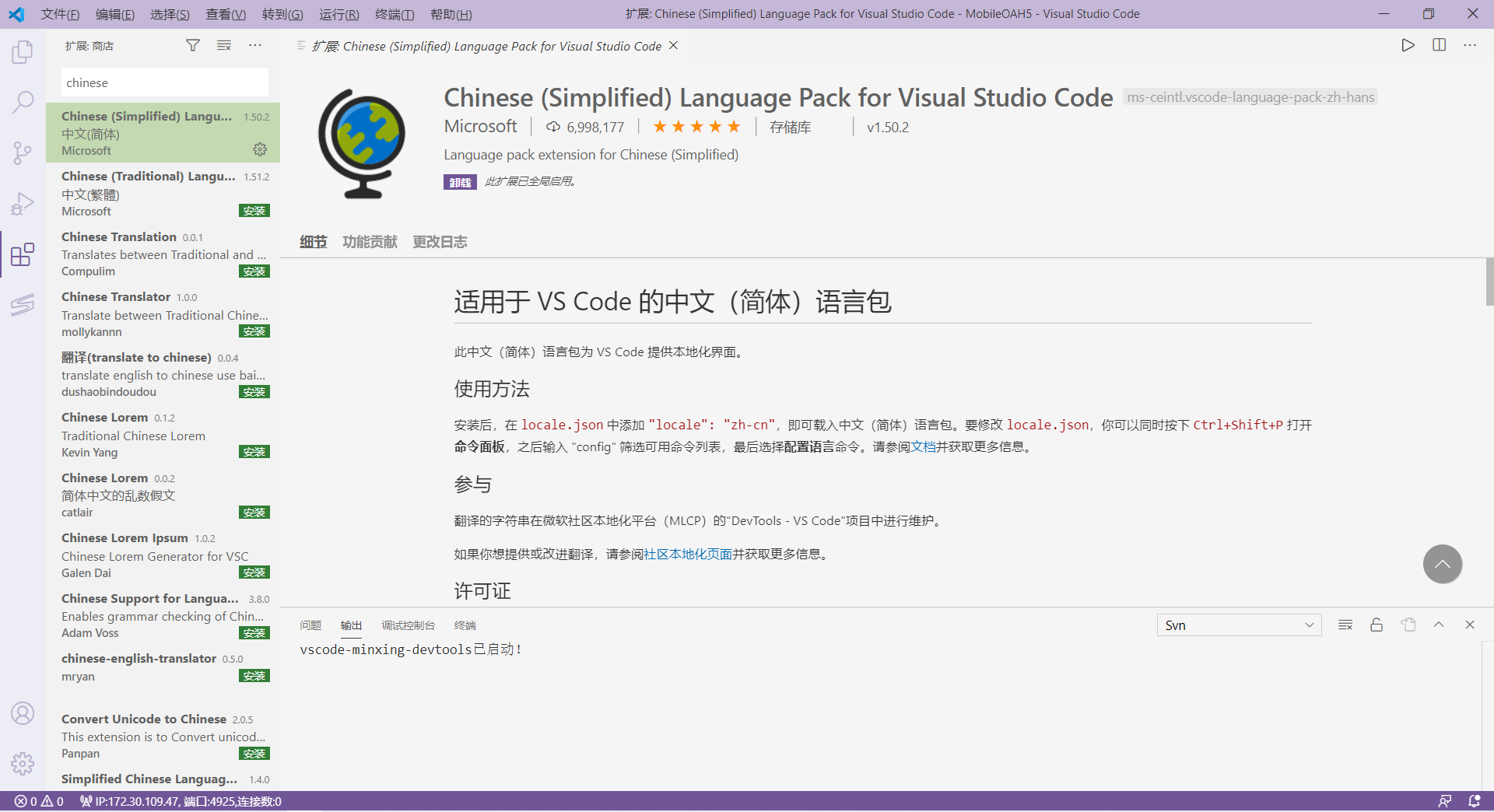The width and height of the screenshot is (1494, 812).
Task: Open settings gear of the Chinese Simplified extension
Action: (260, 149)
